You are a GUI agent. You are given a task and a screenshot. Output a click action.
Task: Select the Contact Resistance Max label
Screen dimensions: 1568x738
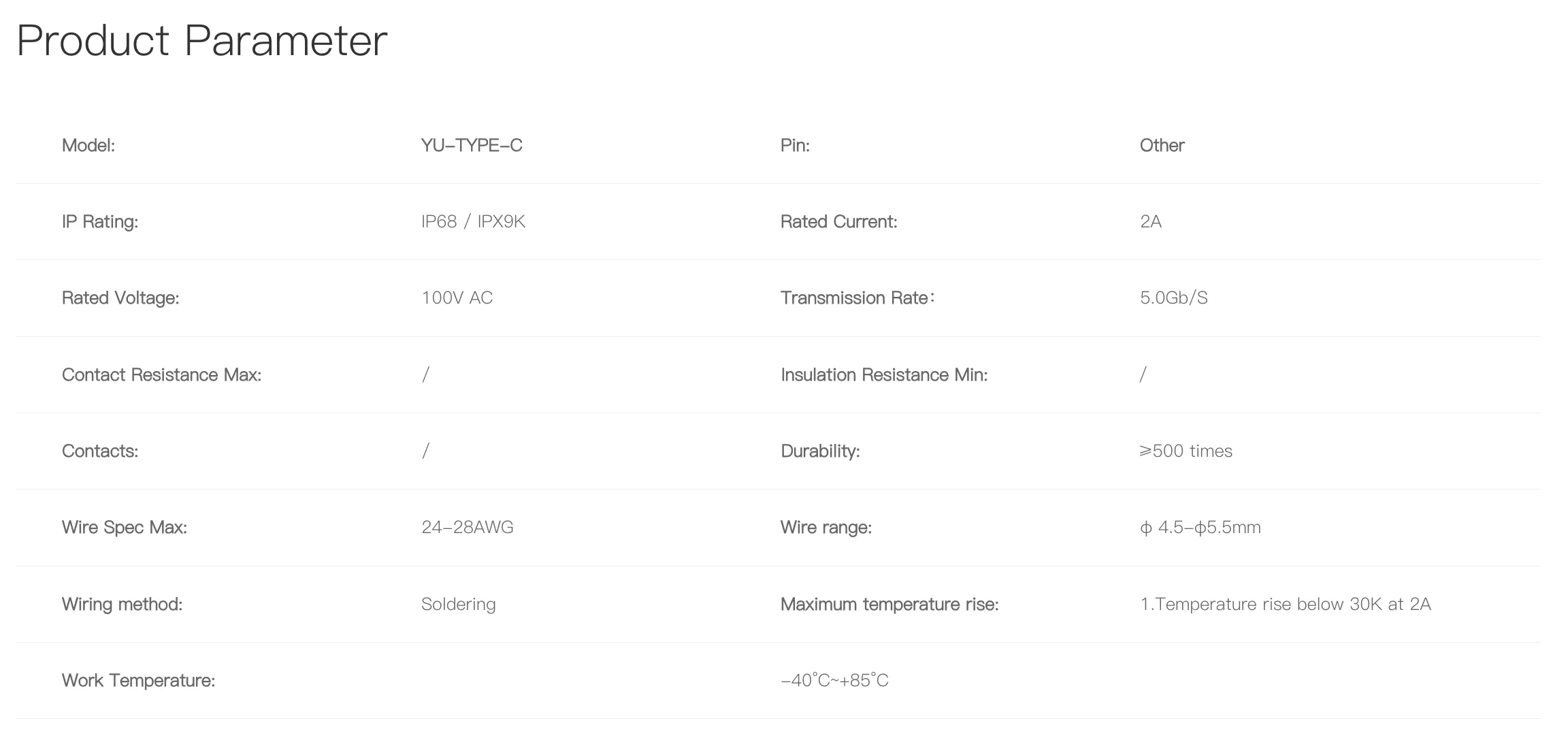[x=161, y=374]
